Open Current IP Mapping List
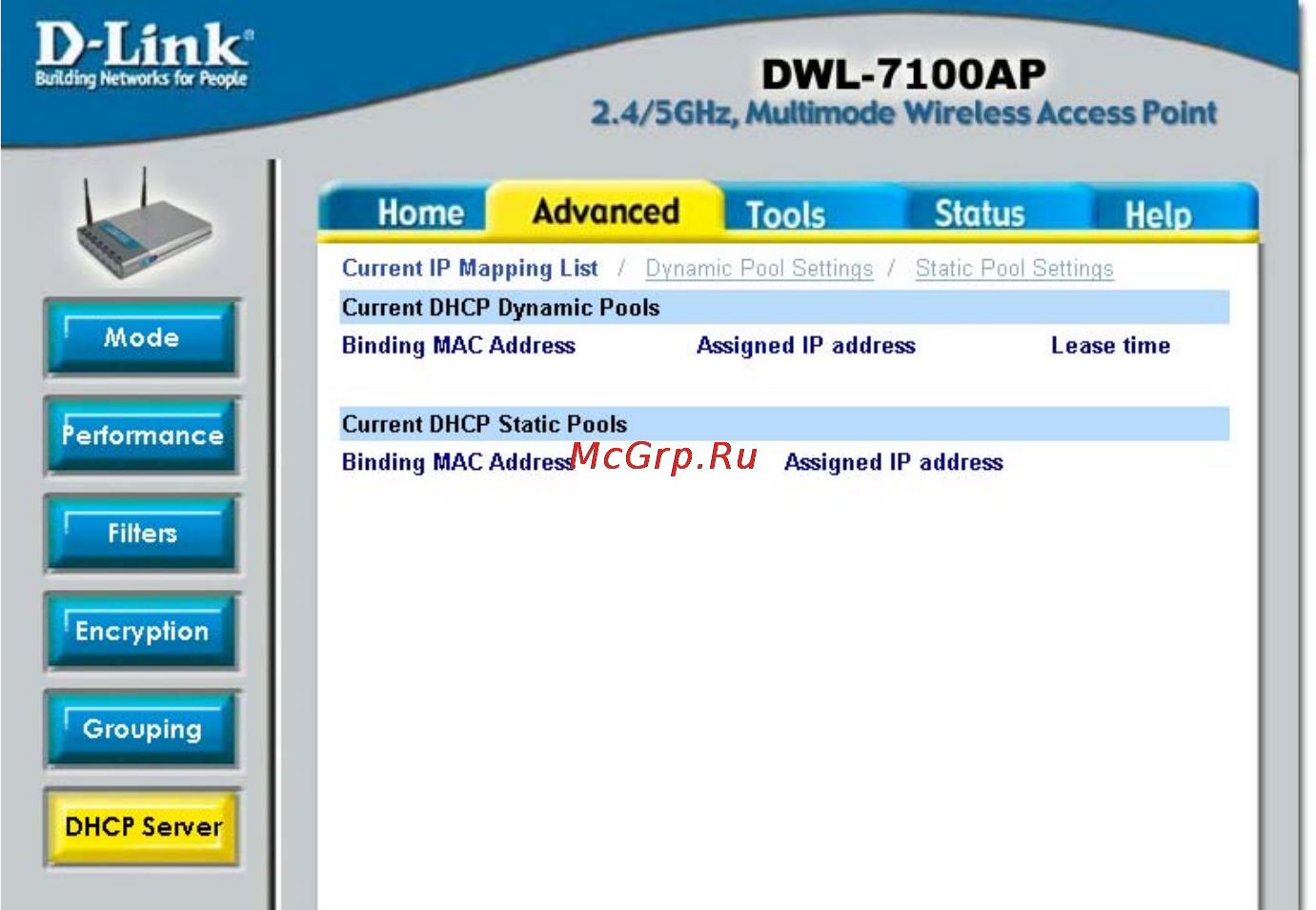 [470, 269]
